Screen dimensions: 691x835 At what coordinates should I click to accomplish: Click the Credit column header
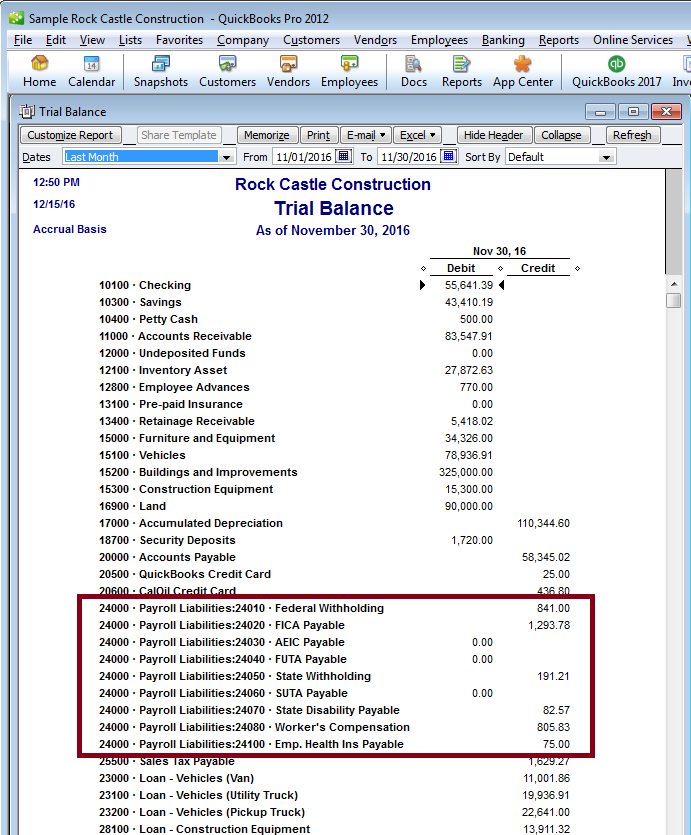(538, 268)
